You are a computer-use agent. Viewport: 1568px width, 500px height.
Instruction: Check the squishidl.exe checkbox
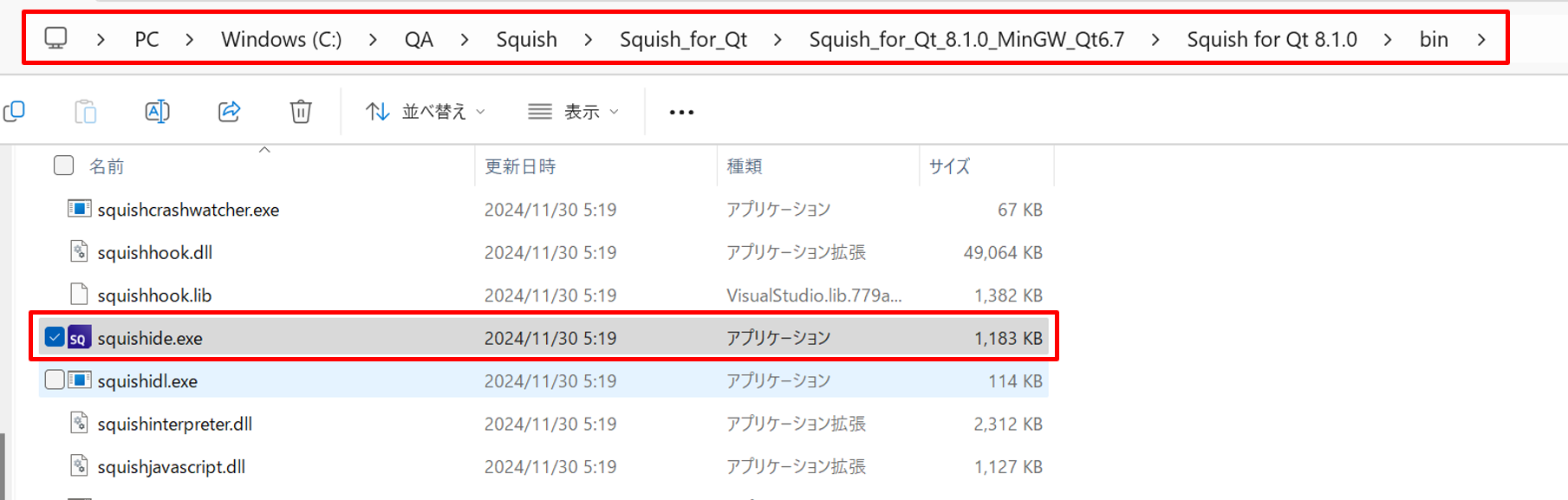point(54,380)
